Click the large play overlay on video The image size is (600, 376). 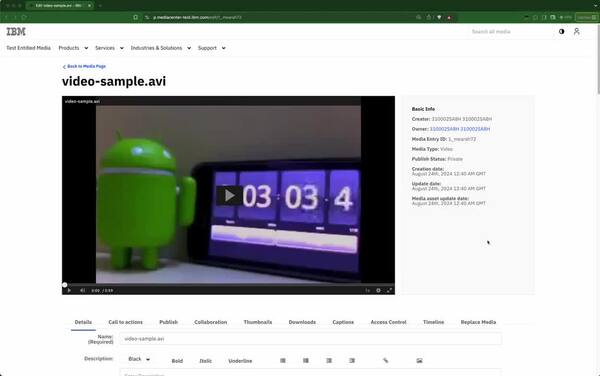tap(229, 195)
